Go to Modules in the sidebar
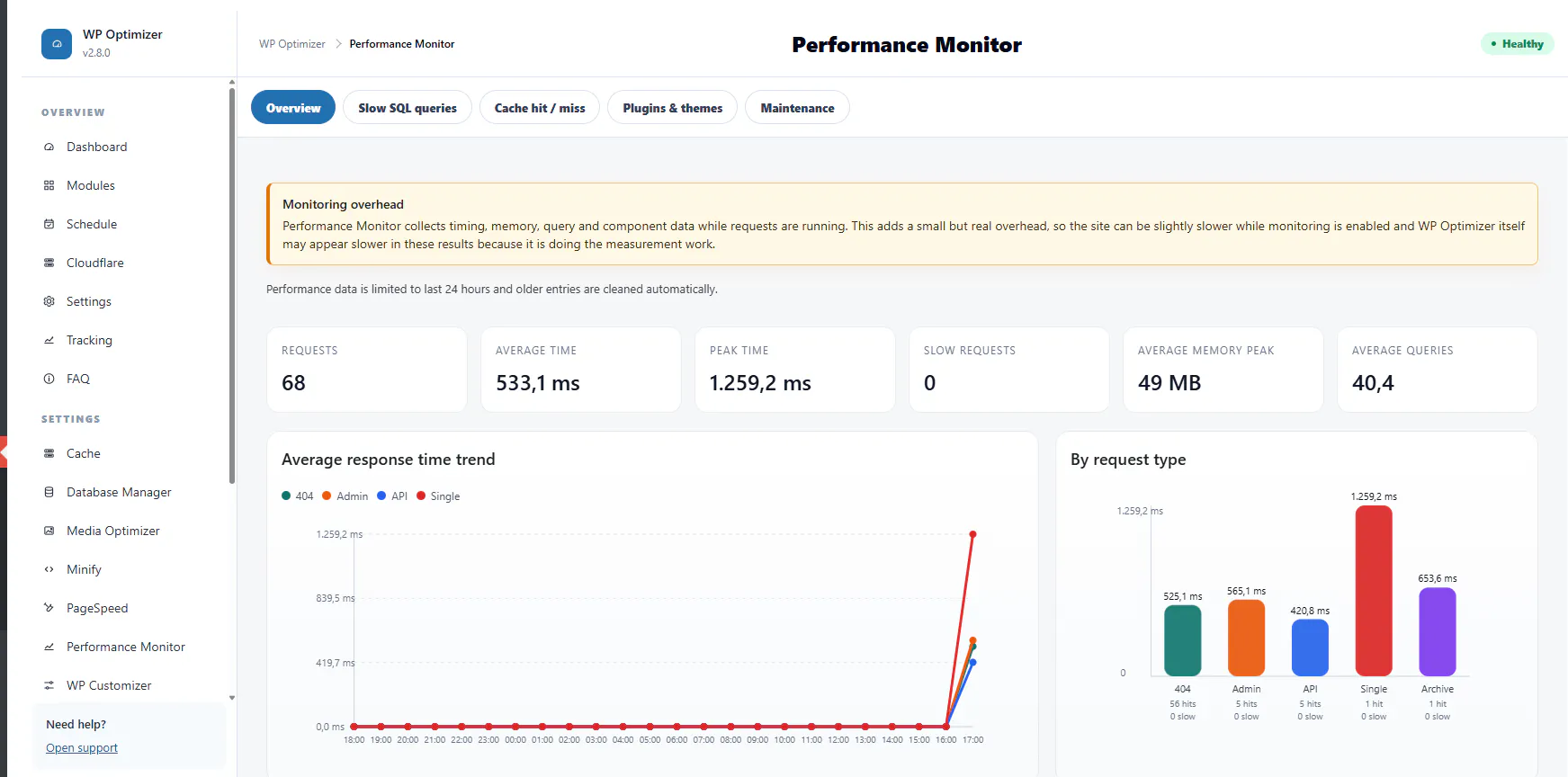The image size is (1568, 777). click(91, 185)
